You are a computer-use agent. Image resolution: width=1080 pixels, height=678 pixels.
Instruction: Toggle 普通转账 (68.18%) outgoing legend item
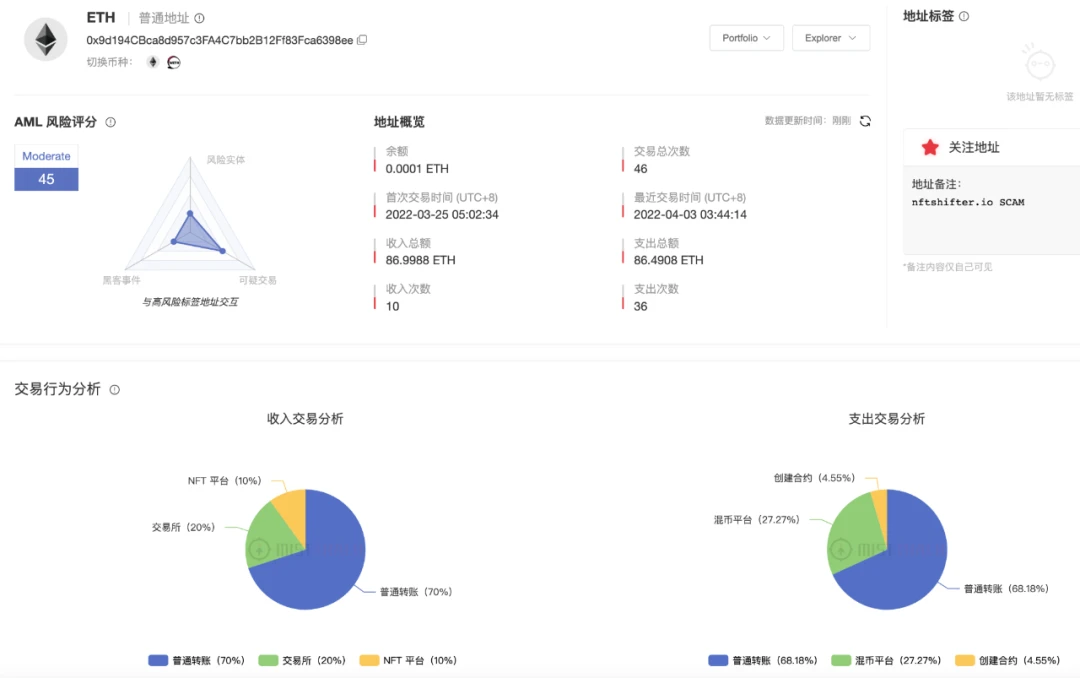pos(762,660)
